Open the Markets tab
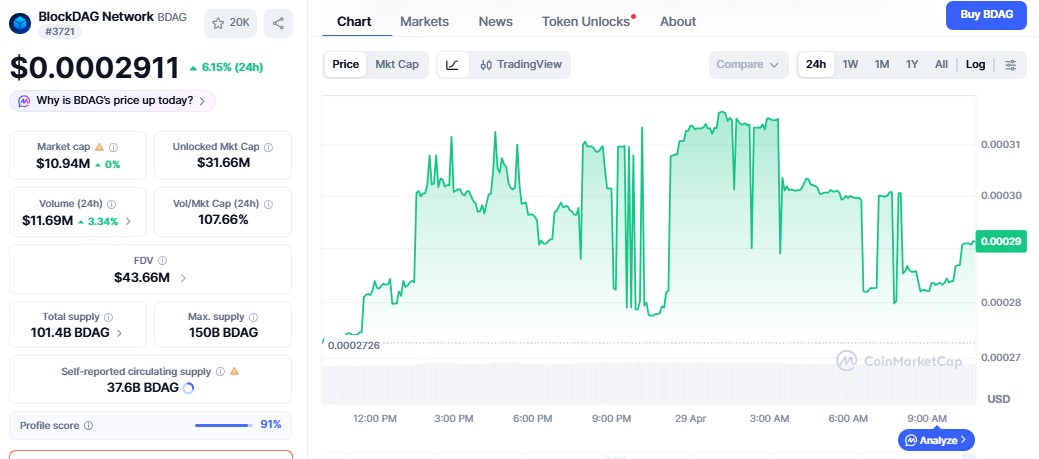Viewport: 1039px width, 459px height. 424,22
